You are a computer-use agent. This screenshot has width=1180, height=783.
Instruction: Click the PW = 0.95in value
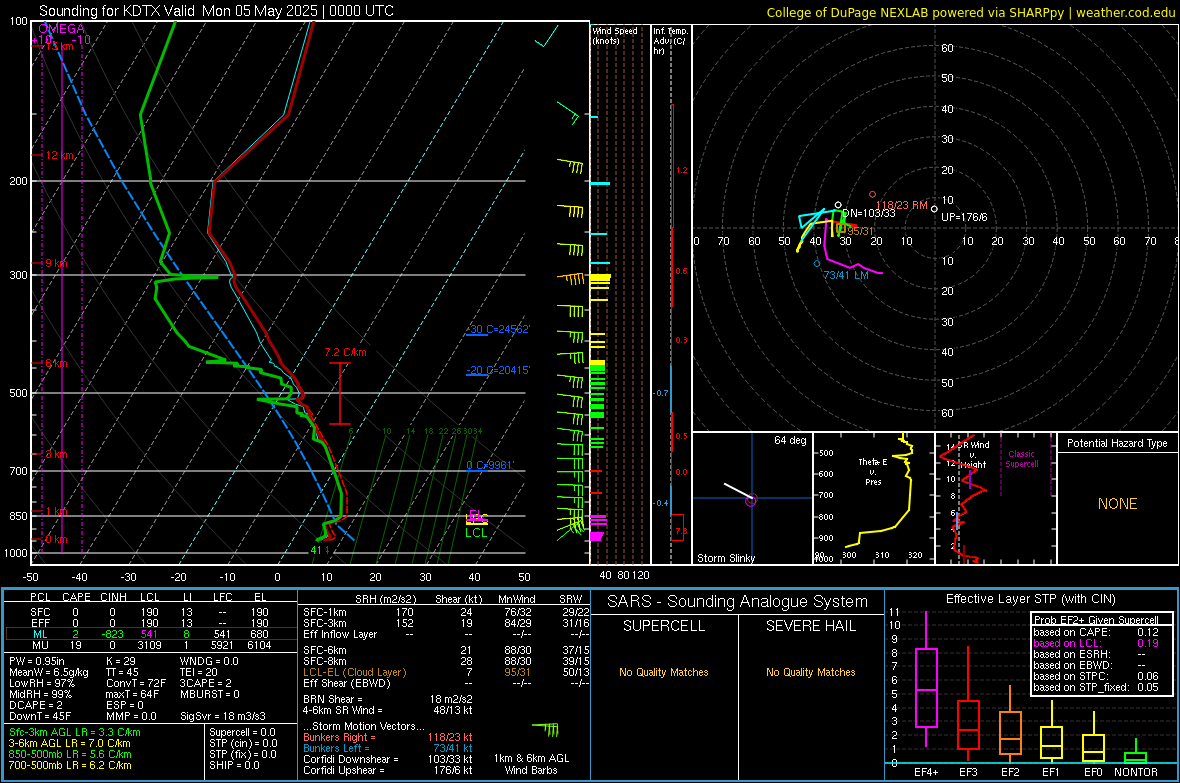[37, 661]
